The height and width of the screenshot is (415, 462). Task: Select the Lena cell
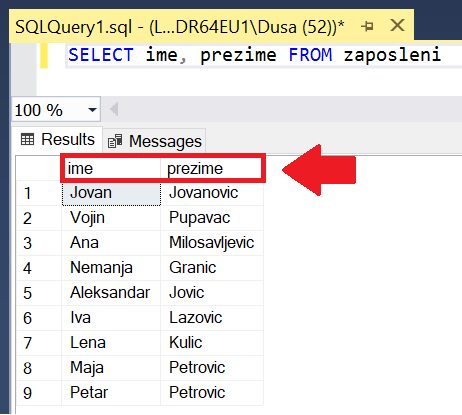click(111, 343)
